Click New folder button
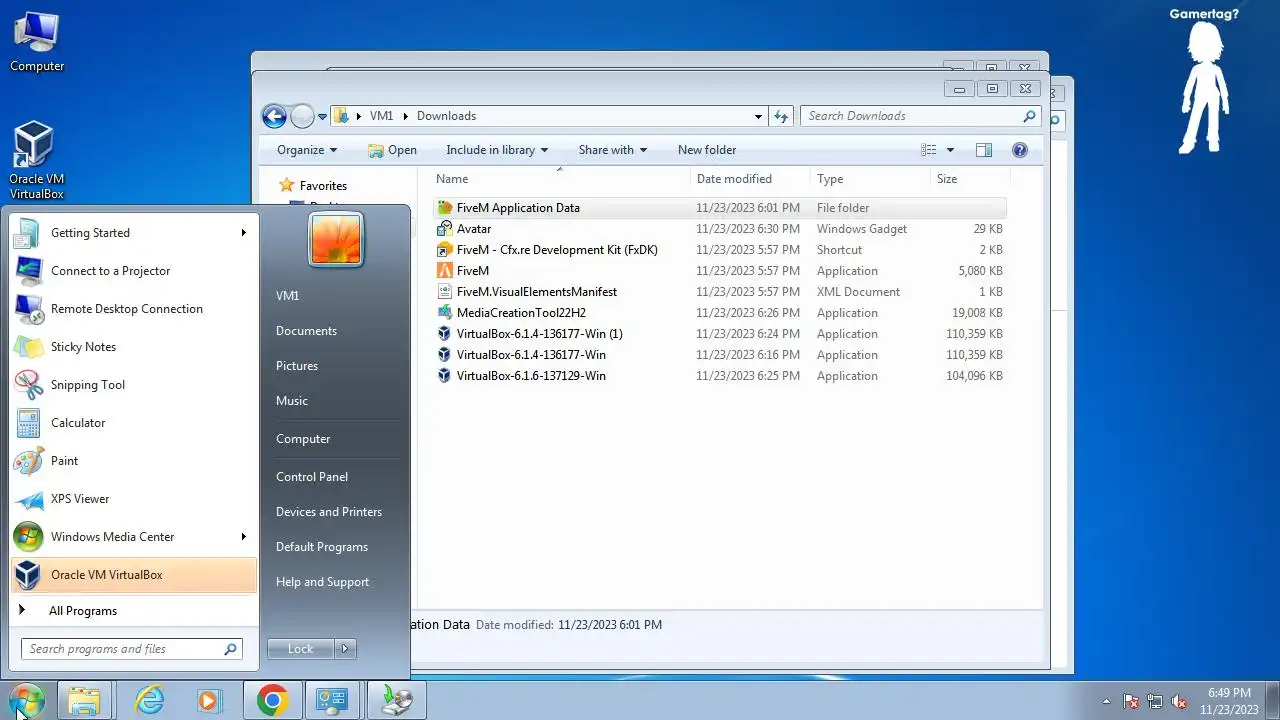This screenshot has height=720, width=1280. 707,150
